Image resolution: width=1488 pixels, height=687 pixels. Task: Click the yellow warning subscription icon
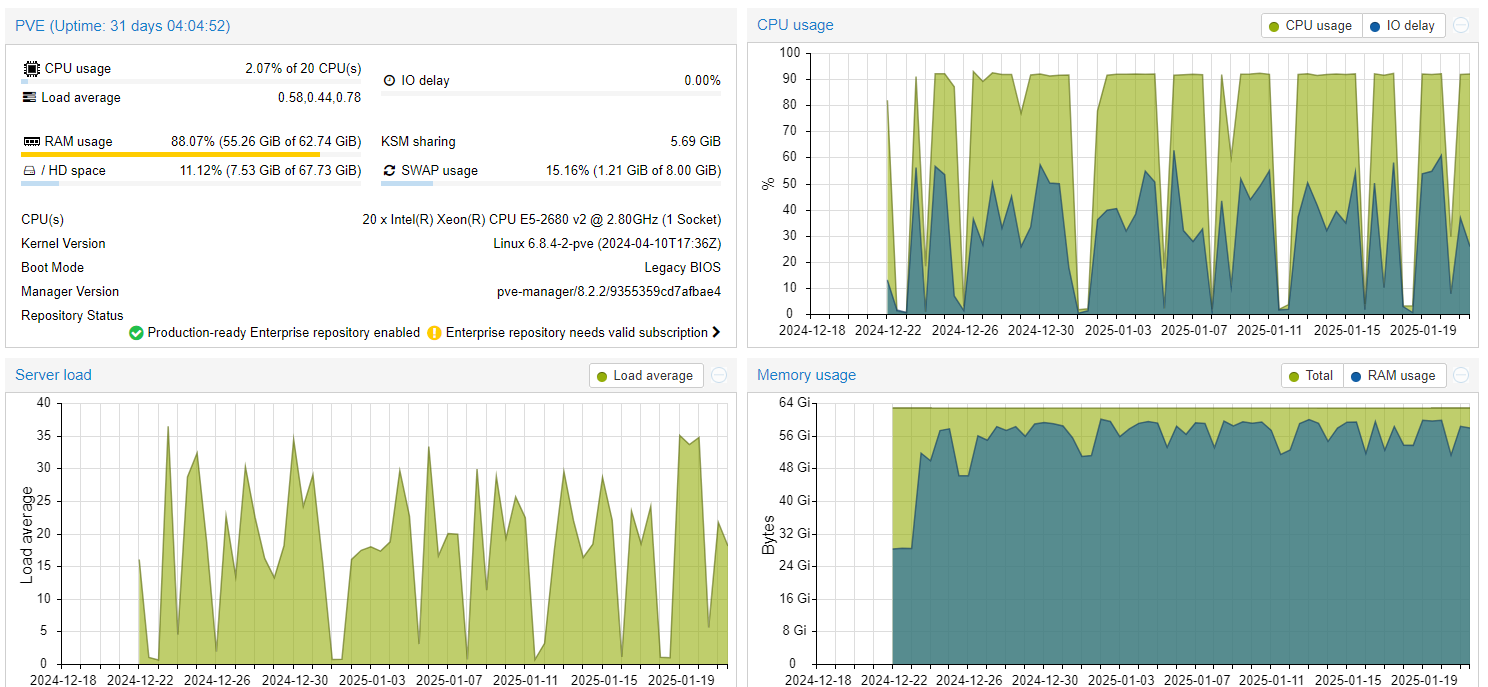(434, 333)
